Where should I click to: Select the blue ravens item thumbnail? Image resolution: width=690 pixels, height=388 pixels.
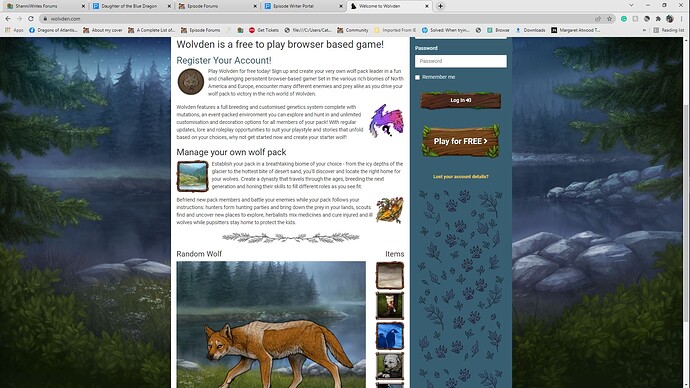pyautogui.click(x=389, y=336)
